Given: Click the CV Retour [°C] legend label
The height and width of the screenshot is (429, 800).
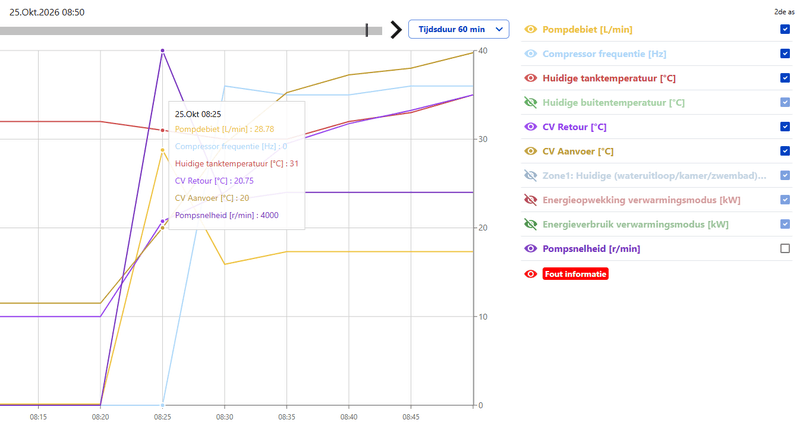Looking at the screenshot, I should (x=574, y=127).
